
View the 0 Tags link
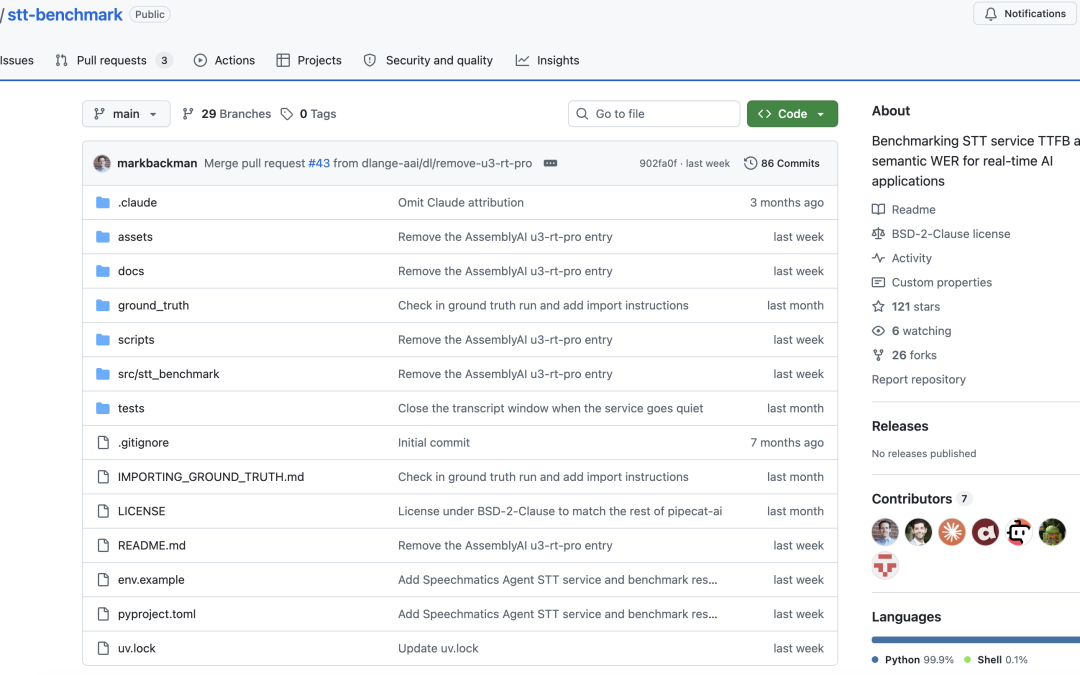[309, 114]
